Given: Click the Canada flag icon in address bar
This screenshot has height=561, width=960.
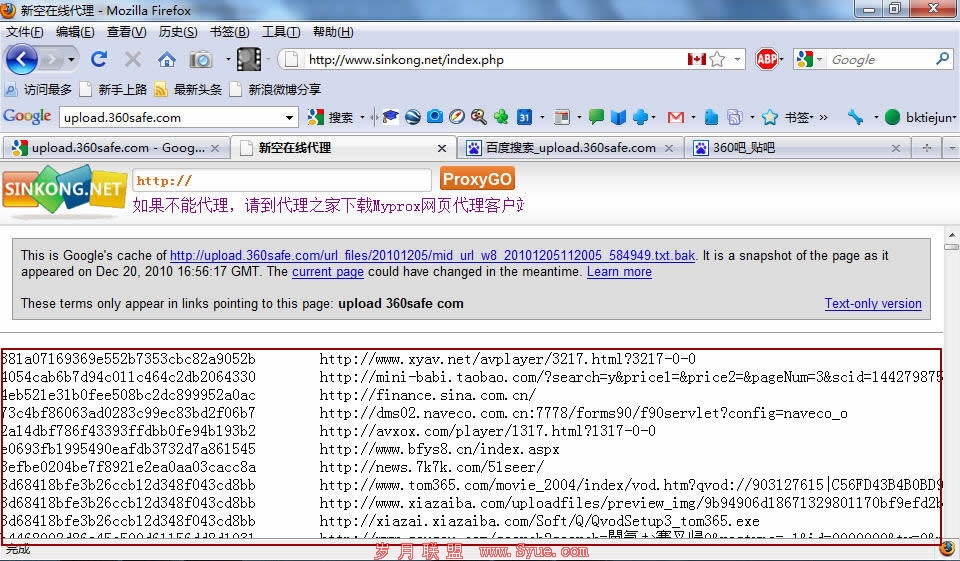Looking at the screenshot, I should (696, 59).
